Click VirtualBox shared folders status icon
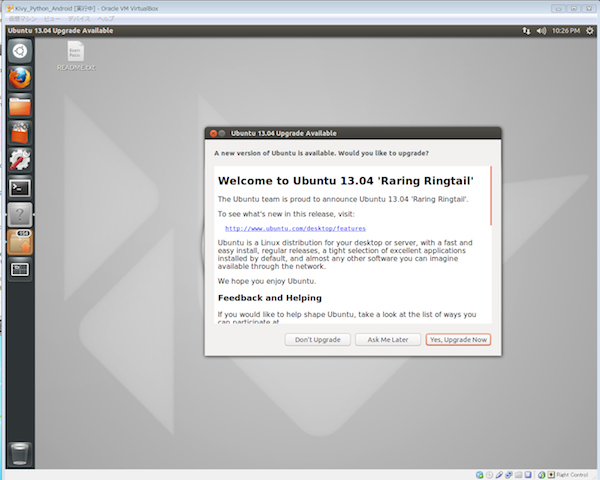This screenshot has width=600, height=480. 518,475
